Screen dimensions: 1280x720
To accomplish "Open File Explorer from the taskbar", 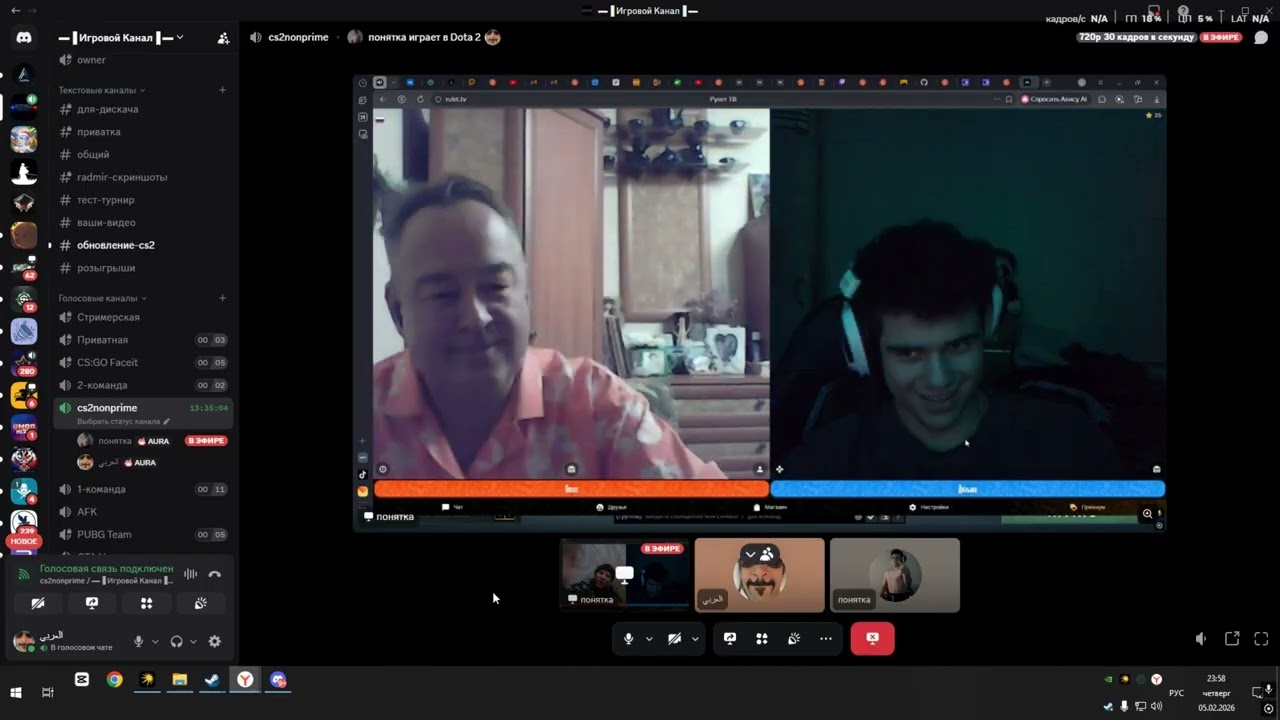I will tap(180, 680).
